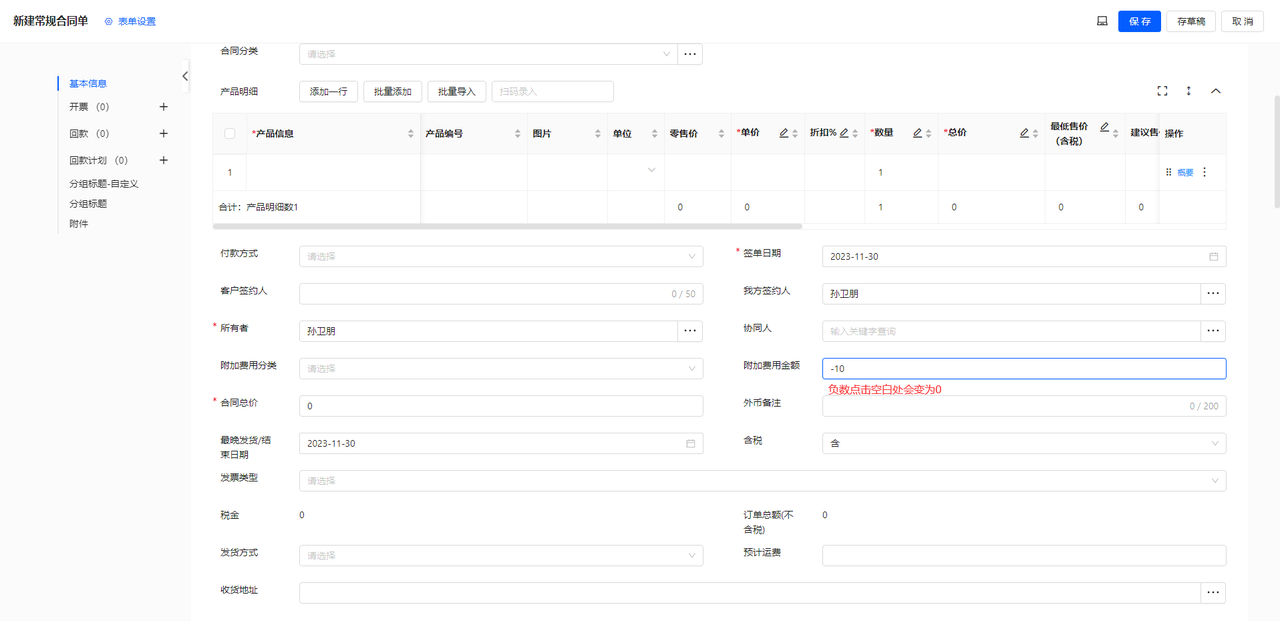
Task: Open the form settings gear icon
Action: (x=109, y=21)
